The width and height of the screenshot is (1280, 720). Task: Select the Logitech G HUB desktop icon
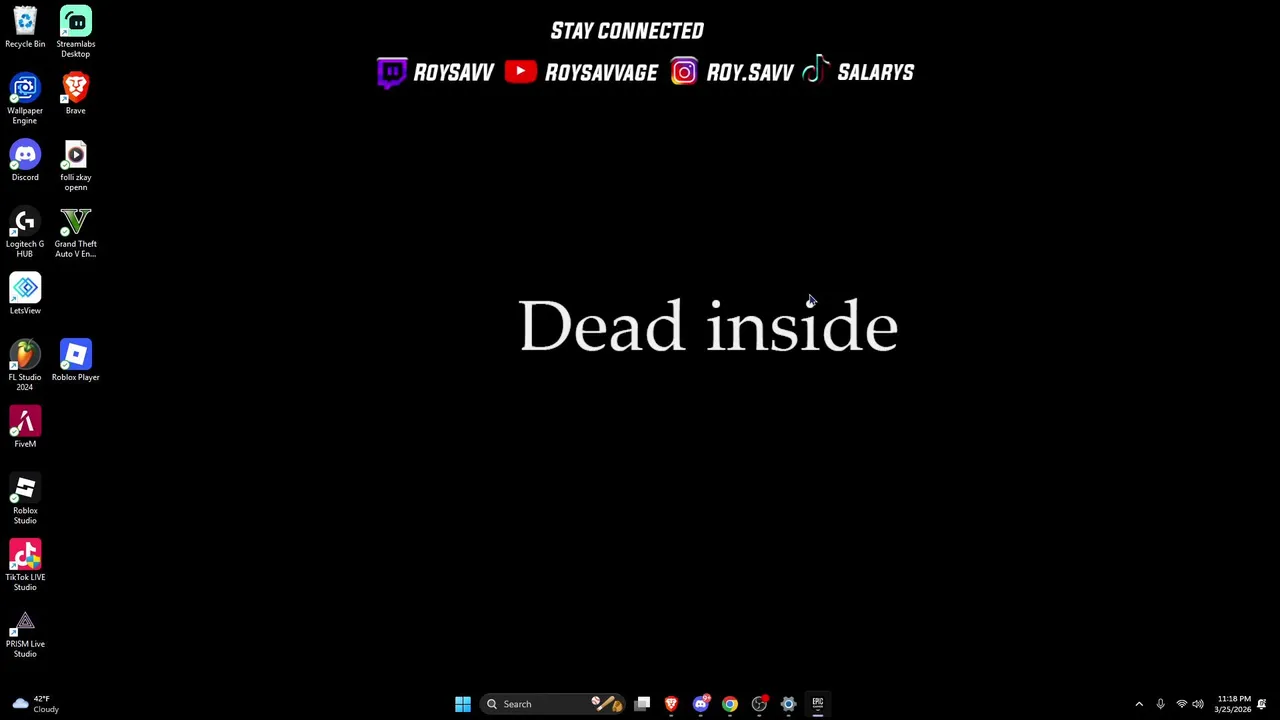click(x=25, y=232)
